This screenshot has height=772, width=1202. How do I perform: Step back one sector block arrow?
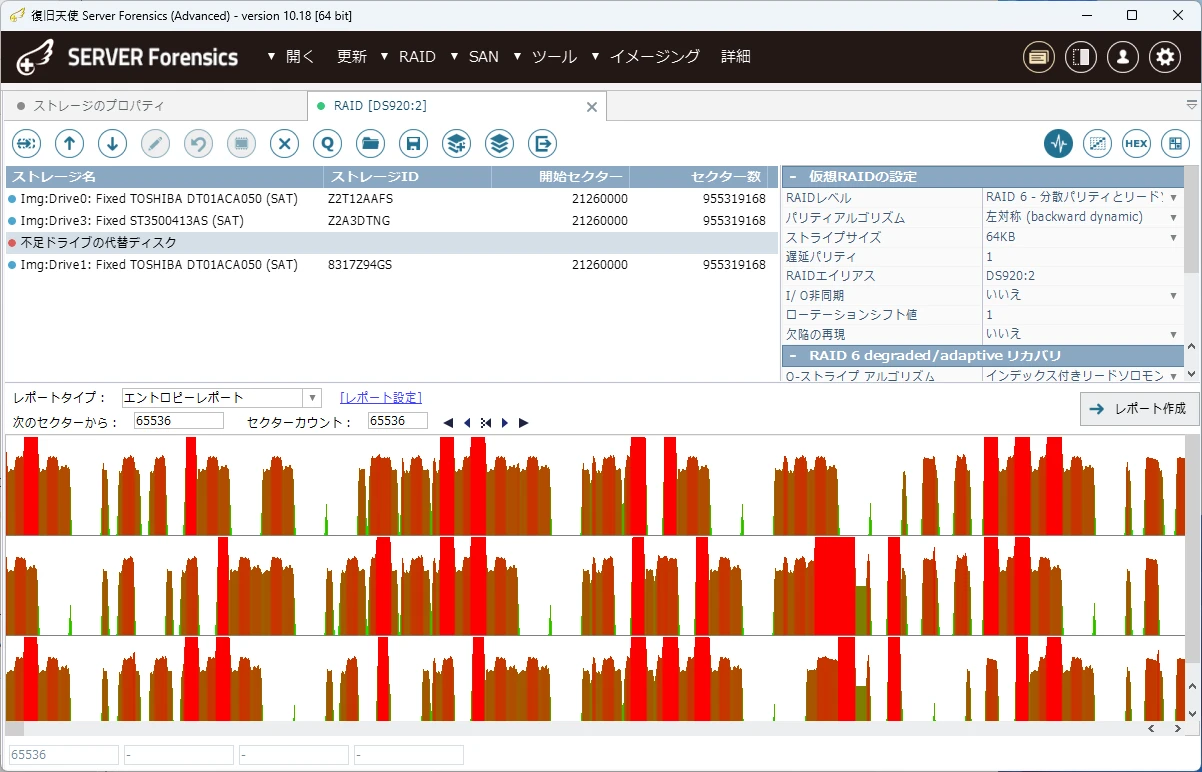(467, 423)
